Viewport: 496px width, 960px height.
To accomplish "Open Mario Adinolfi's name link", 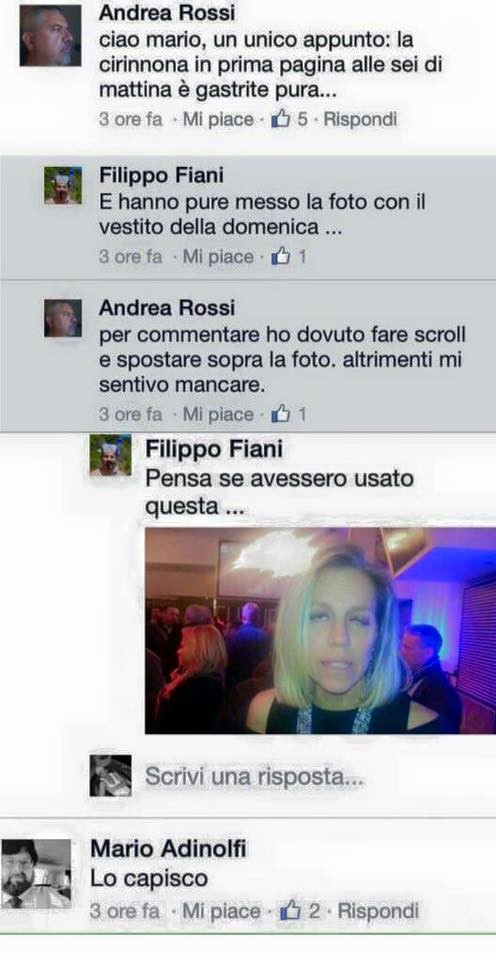I will click(168, 849).
